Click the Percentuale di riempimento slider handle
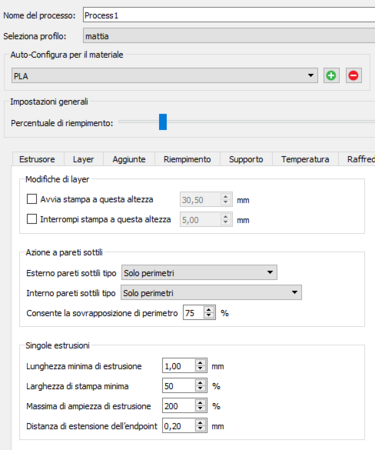The height and width of the screenshot is (450, 375). pos(163,122)
